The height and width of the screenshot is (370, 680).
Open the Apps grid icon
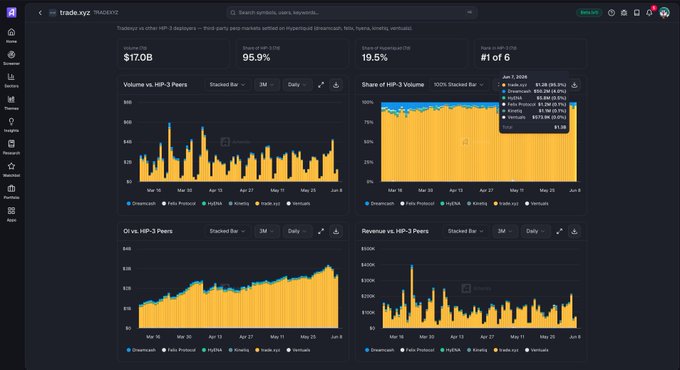pos(11,214)
